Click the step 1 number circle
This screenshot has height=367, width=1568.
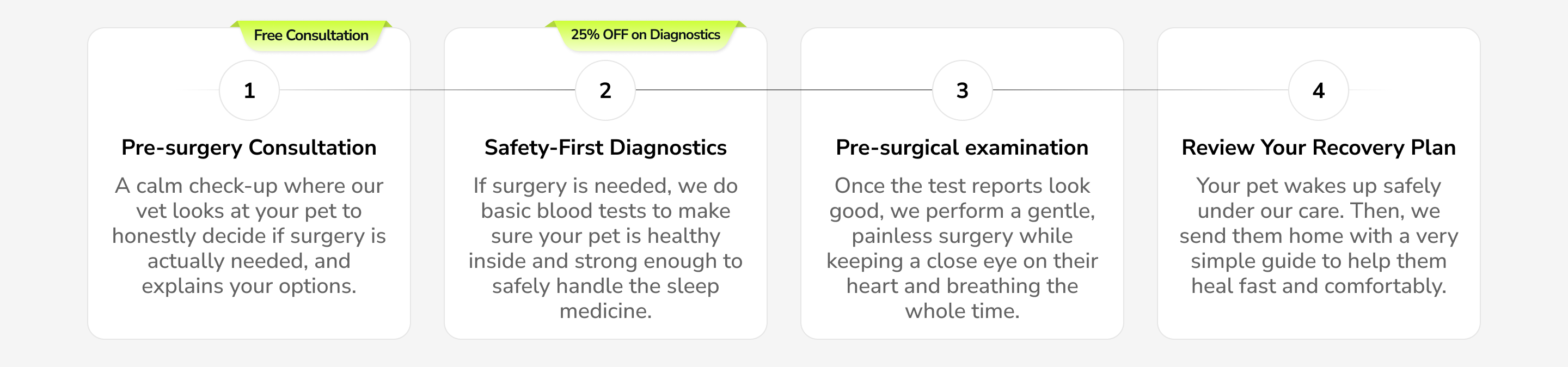[x=249, y=90]
